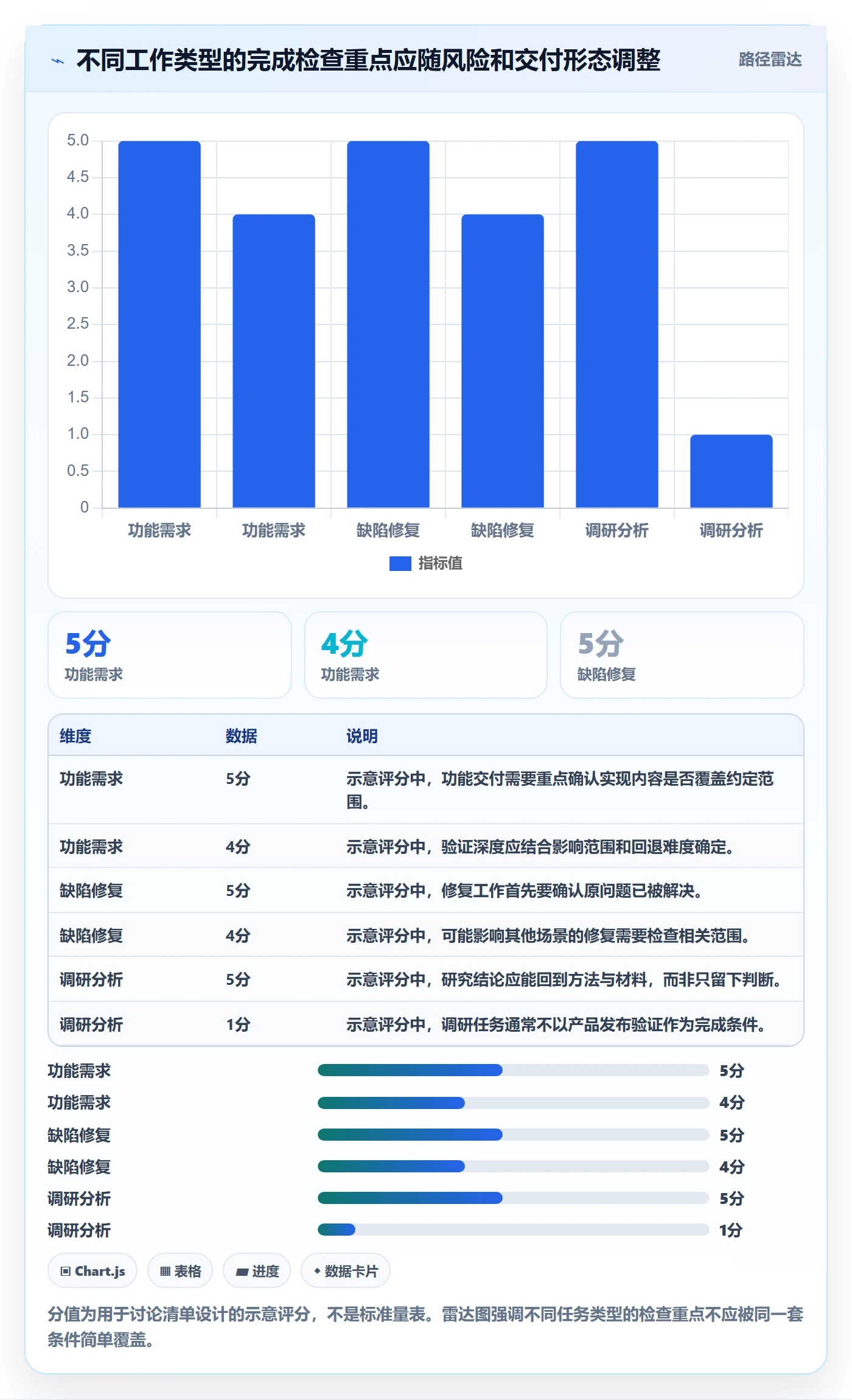This screenshot has height=1400, width=852.
Task: Select the row about 覆盖约定范围
Action: point(426,790)
